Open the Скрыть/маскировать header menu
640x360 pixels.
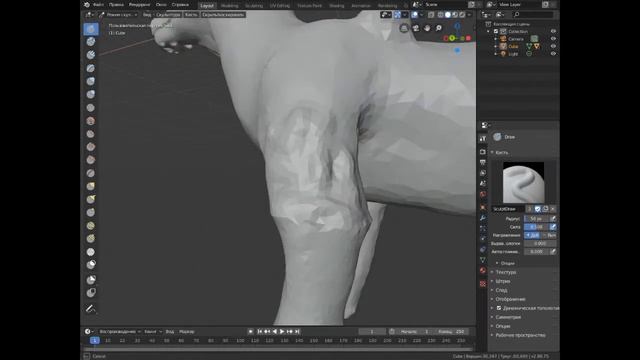tap(223, 15)
